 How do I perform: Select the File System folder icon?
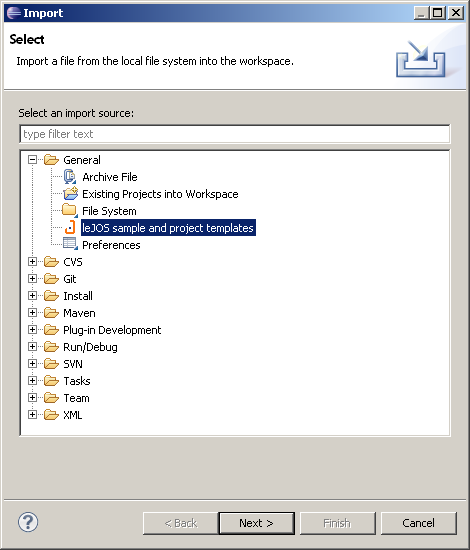(70, 210)
